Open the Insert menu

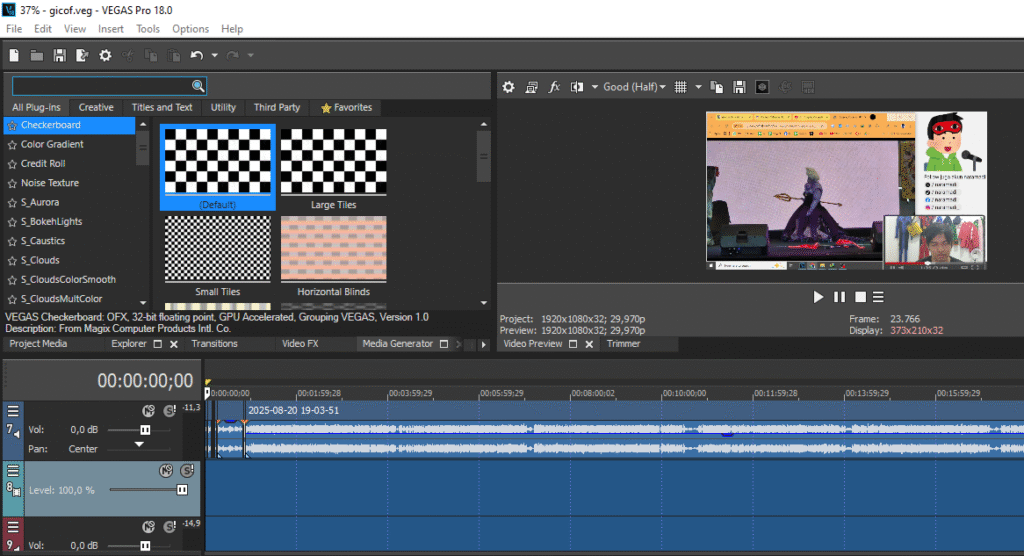pos(110,29)
